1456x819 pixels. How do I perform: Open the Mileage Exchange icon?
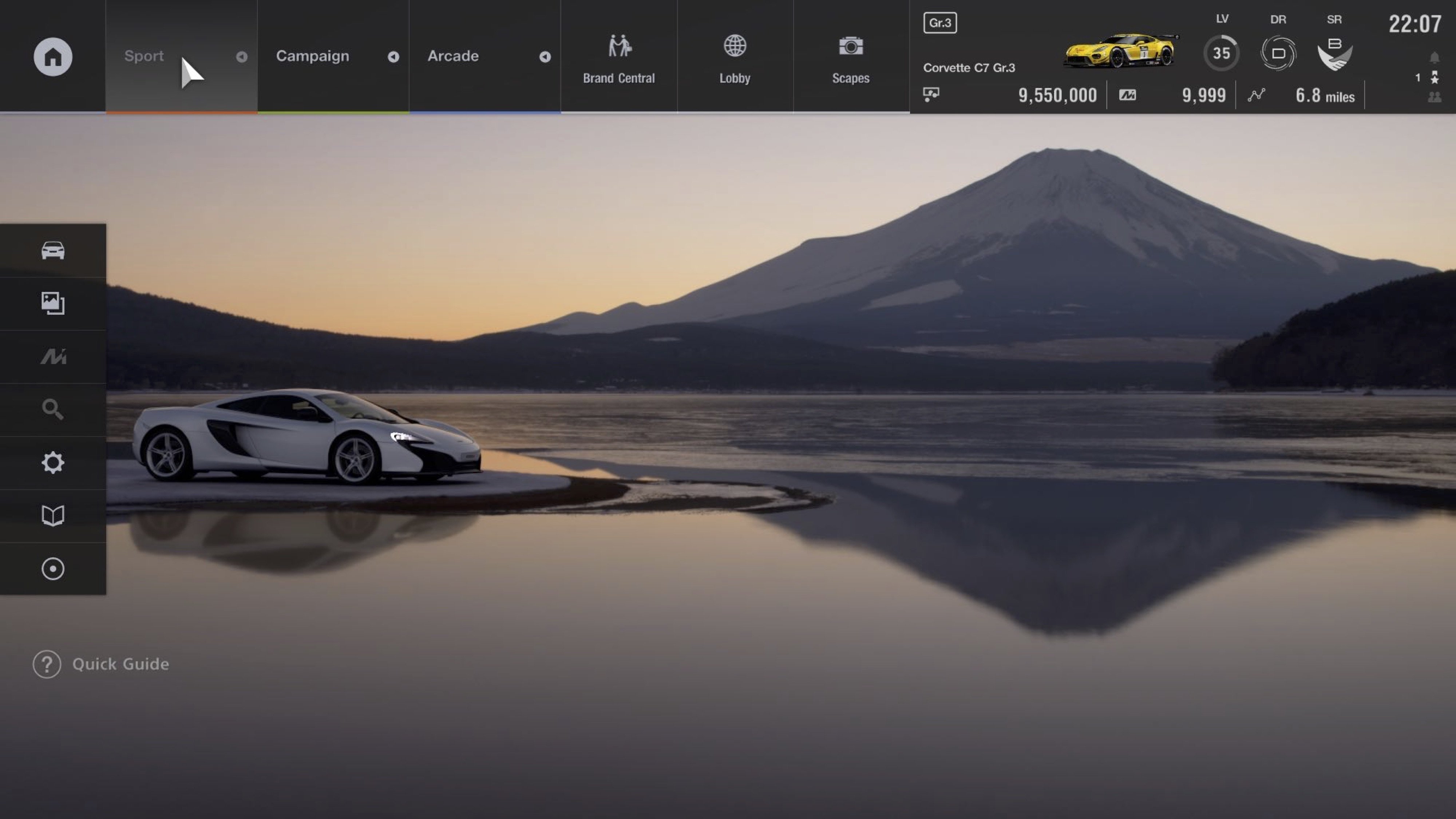coord(52,356)
